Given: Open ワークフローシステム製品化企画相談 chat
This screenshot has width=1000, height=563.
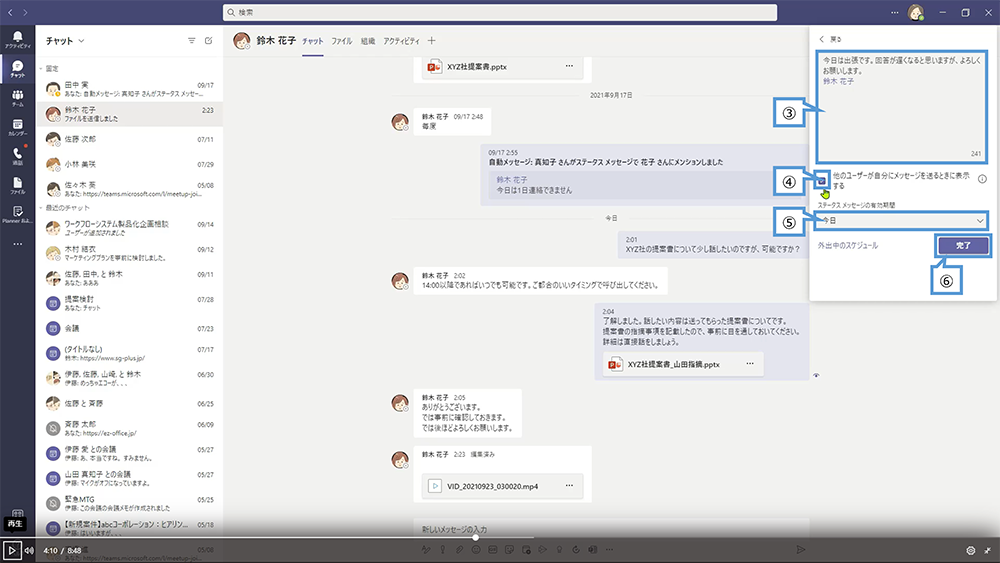Looking at the screenshot, I should 130,228.
